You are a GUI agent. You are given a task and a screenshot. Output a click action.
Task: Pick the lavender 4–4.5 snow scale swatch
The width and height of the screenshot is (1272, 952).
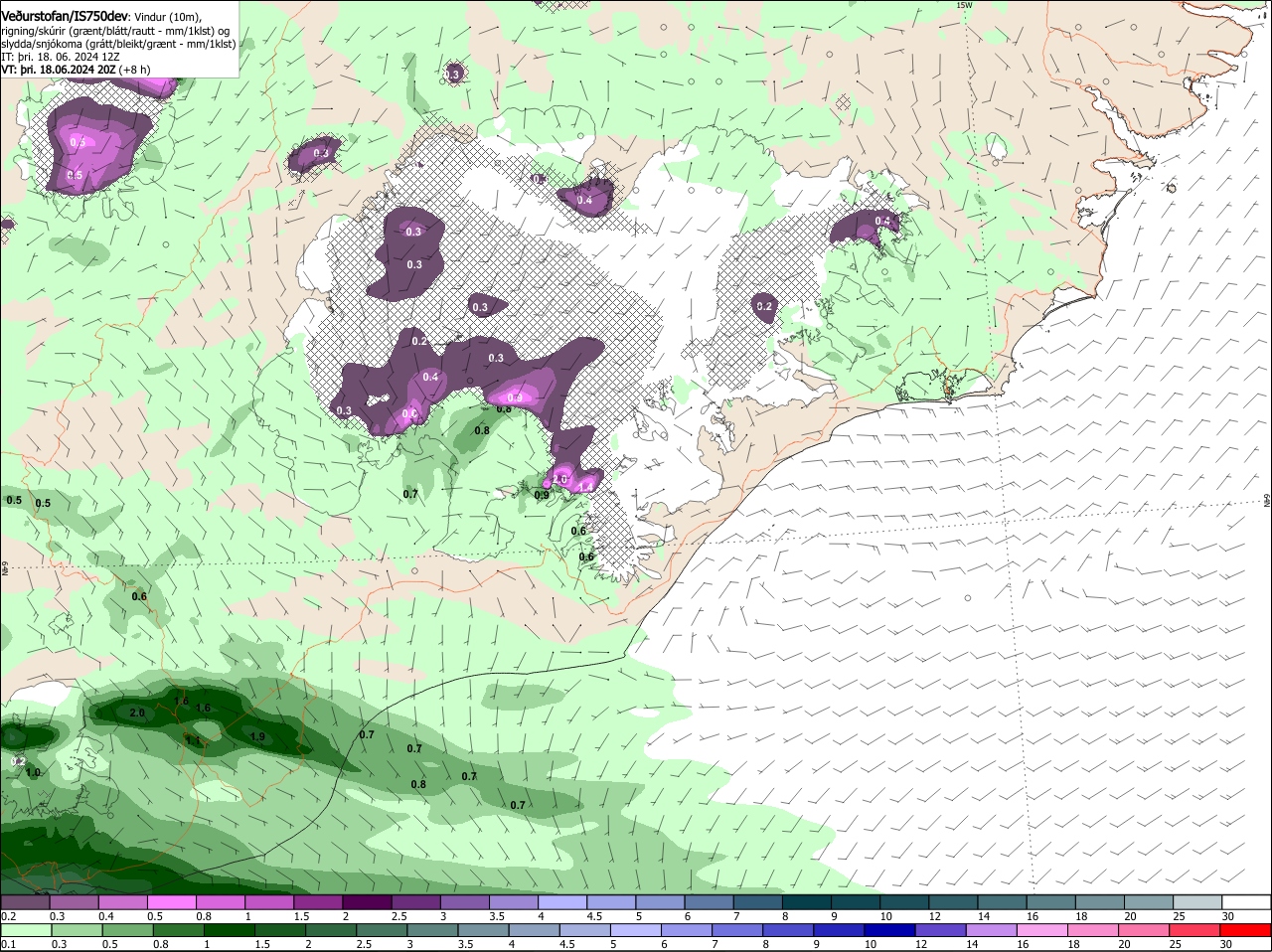click(562, 902)
